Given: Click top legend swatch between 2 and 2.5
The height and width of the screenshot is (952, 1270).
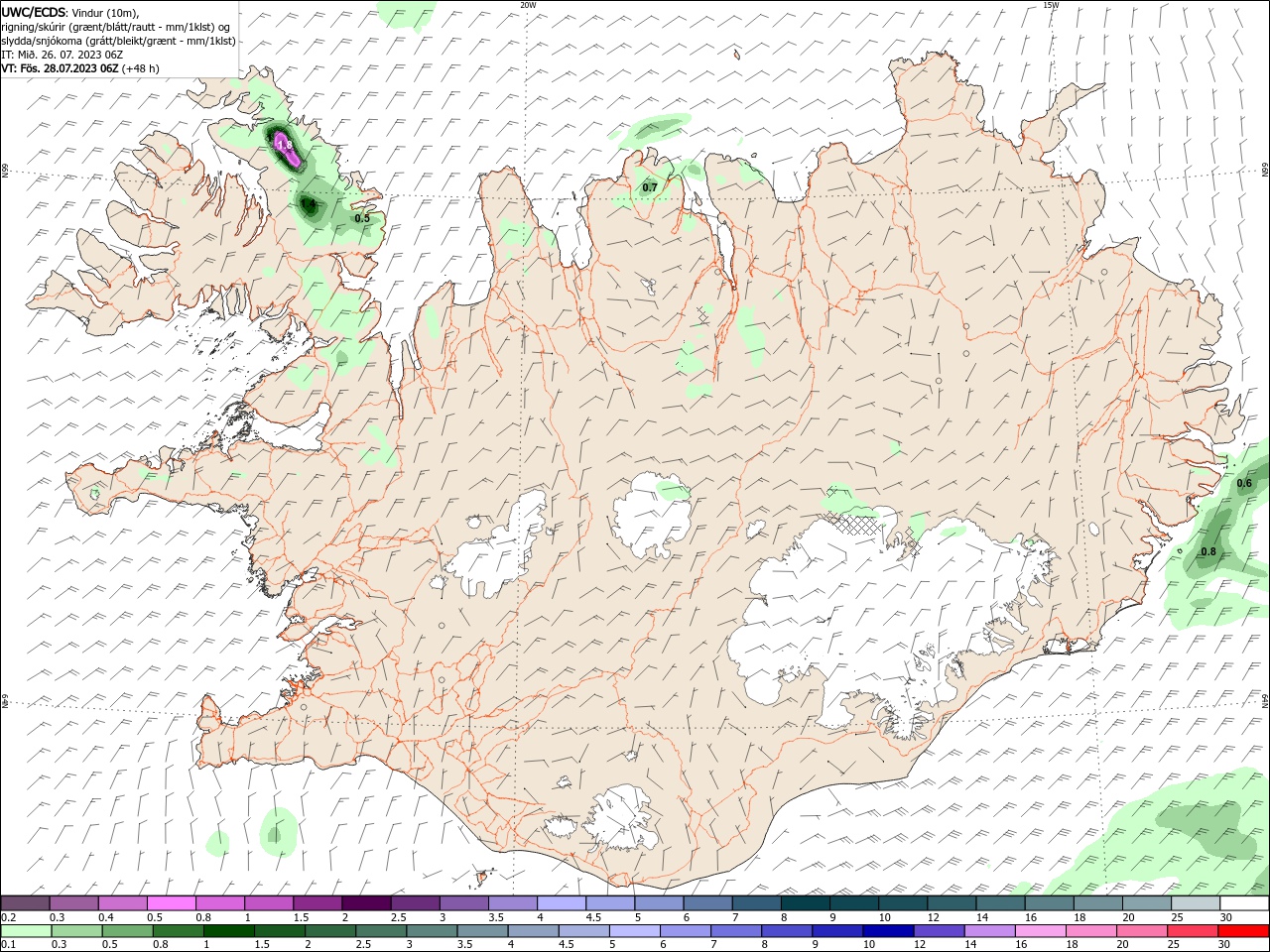Looking at the screenshot, I should [366, 903].
